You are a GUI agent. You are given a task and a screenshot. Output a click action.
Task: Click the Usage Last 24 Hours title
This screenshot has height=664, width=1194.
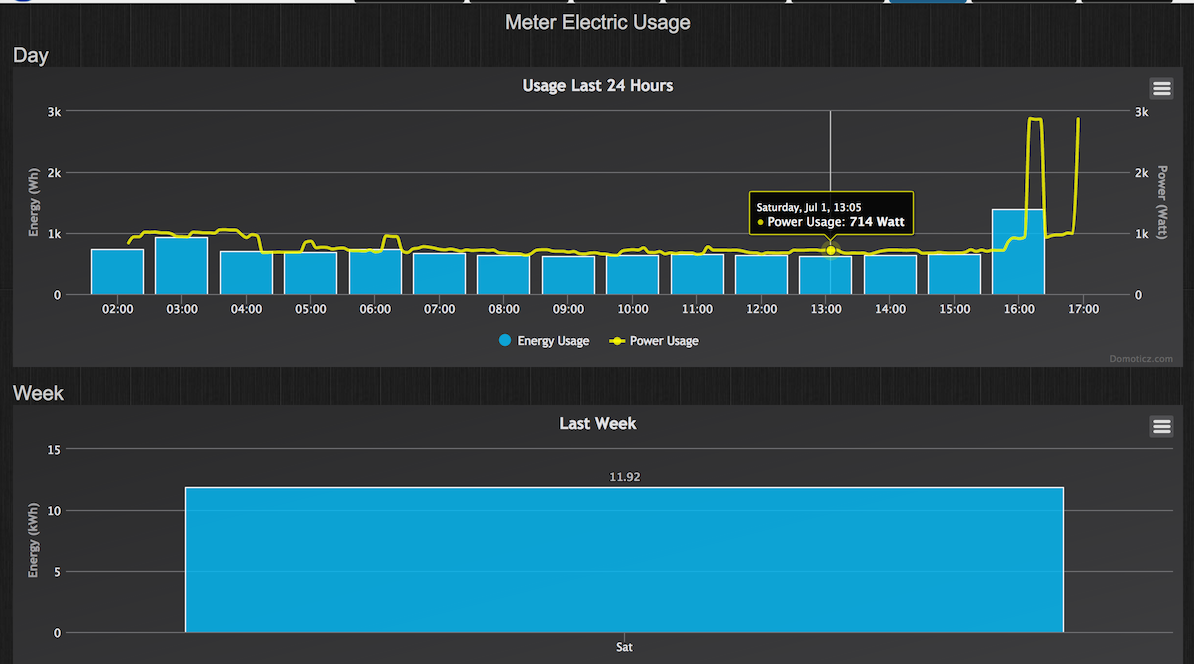[597, 86]
